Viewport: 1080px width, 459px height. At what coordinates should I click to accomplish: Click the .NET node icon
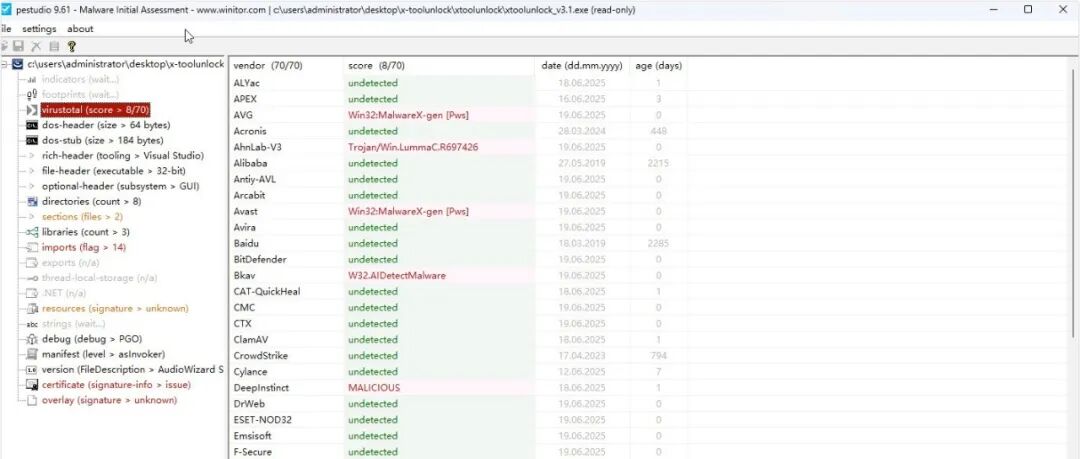(32, 294)
